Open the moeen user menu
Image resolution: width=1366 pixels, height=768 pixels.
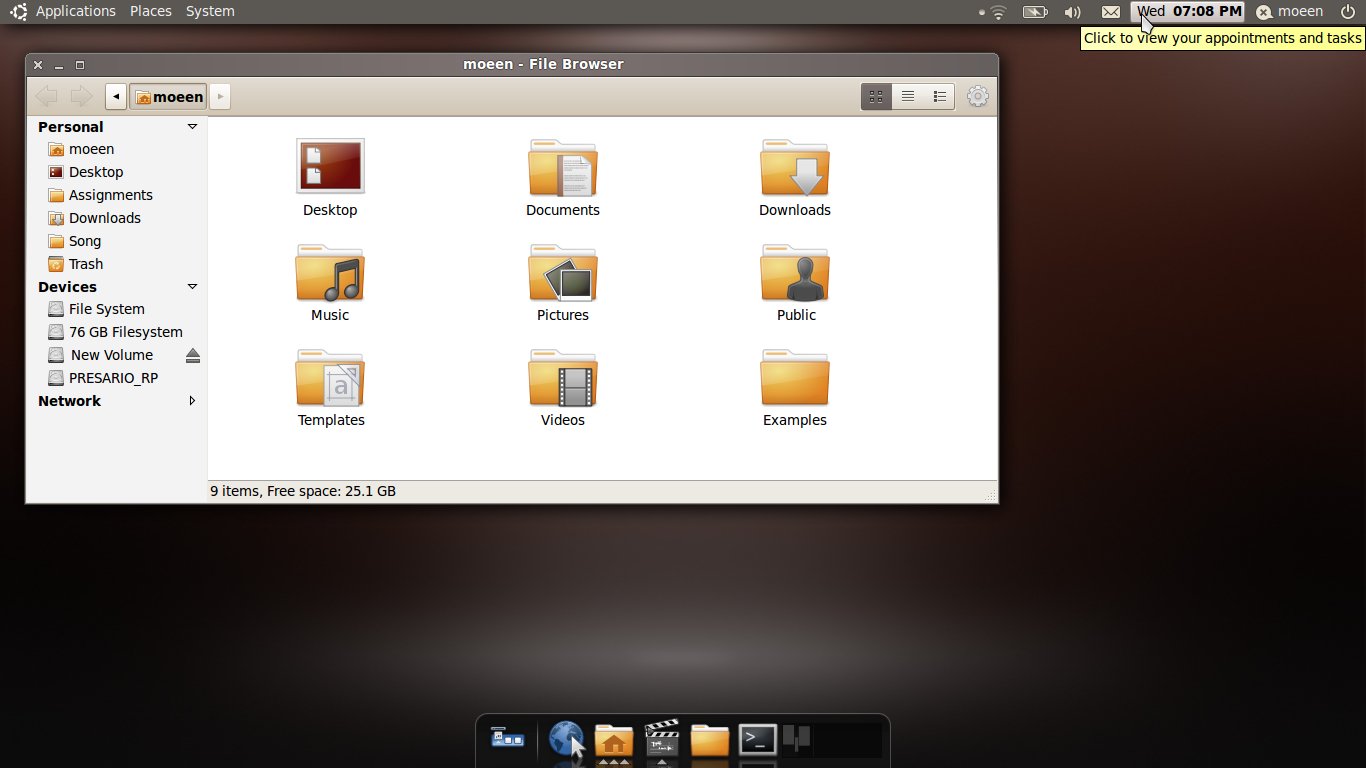coord(1290,12)
